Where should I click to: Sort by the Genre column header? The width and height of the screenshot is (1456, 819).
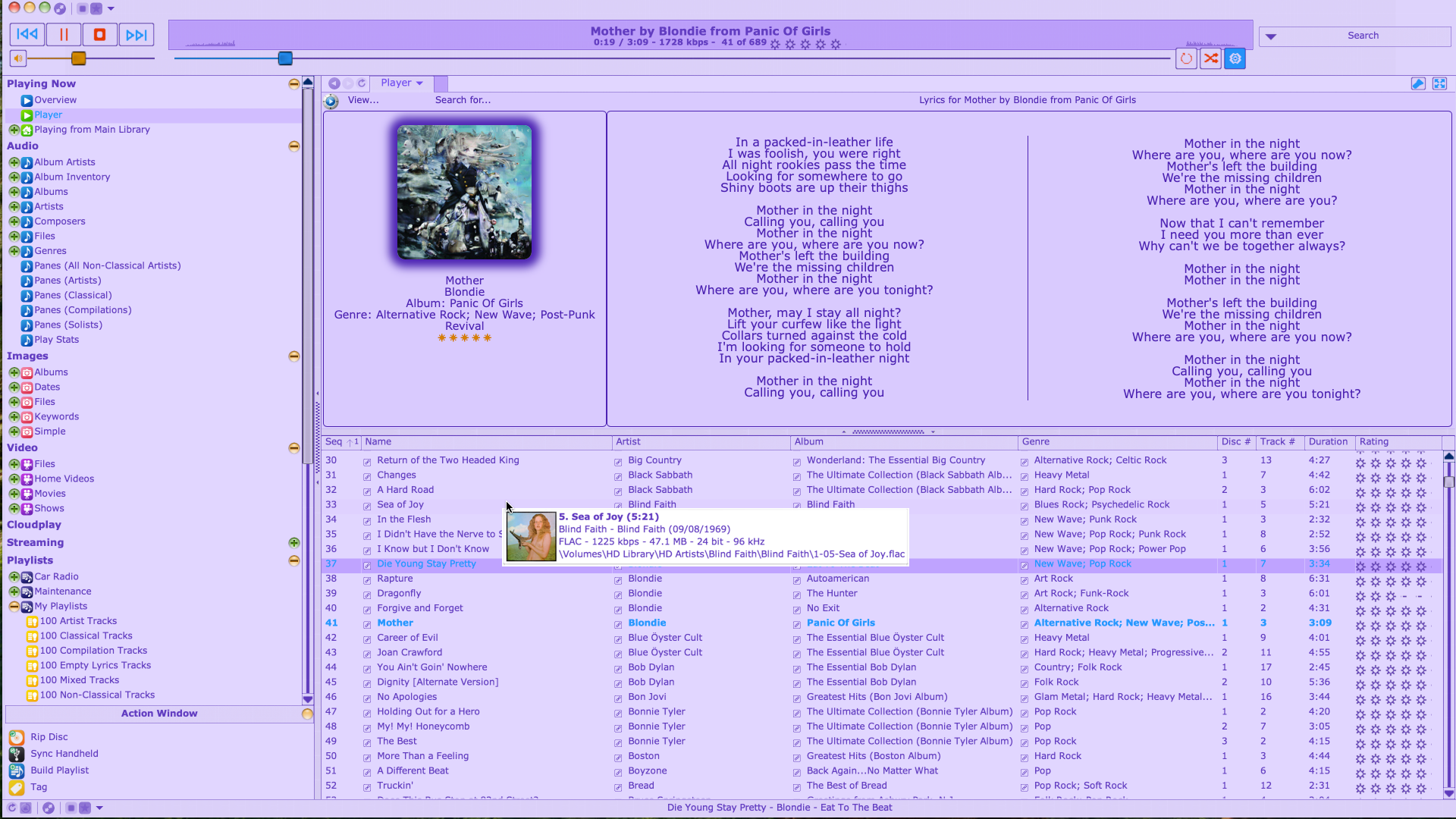pyautogui.click(x=1118, y=442)
